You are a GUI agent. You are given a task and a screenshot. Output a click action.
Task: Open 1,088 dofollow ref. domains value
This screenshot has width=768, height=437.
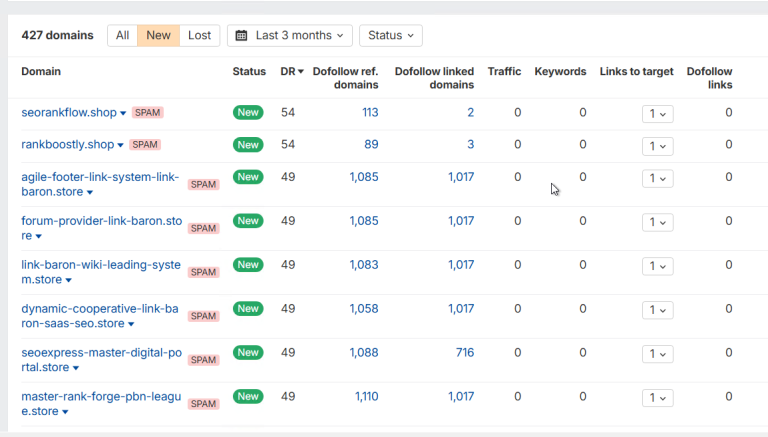point(363,353)
